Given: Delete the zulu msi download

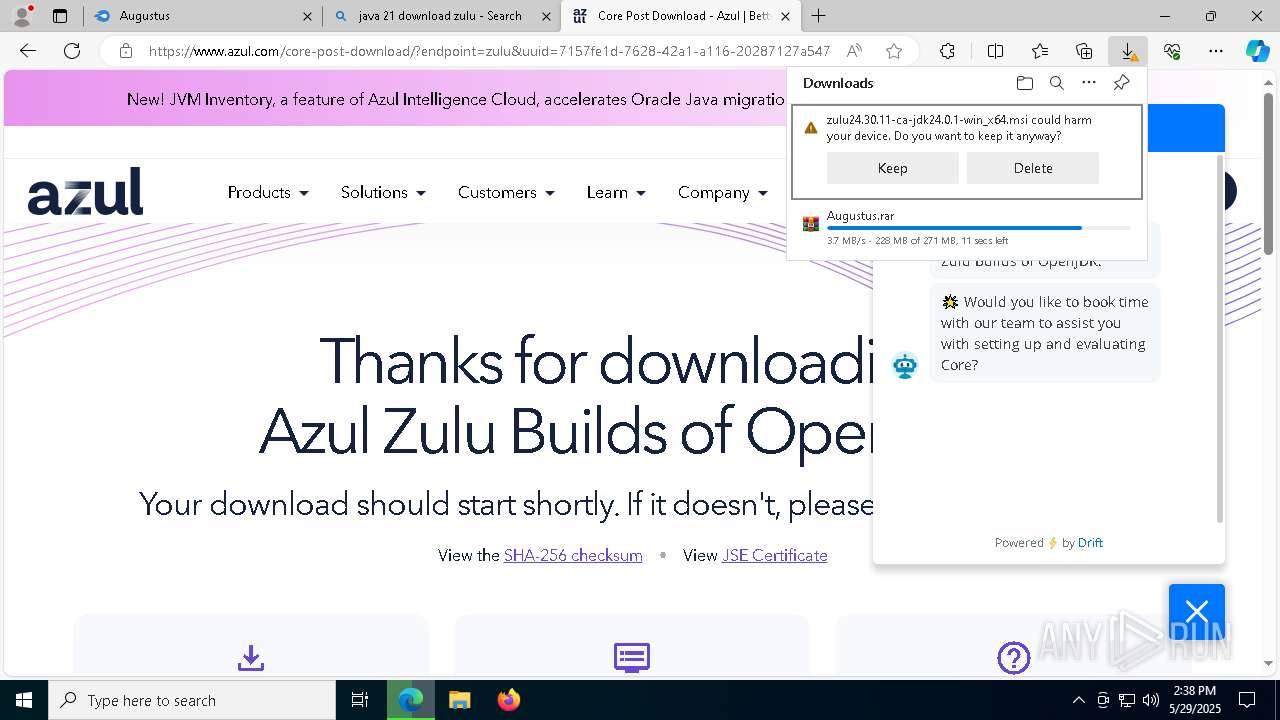Looking at the screenshot, I should point(1033,168).
